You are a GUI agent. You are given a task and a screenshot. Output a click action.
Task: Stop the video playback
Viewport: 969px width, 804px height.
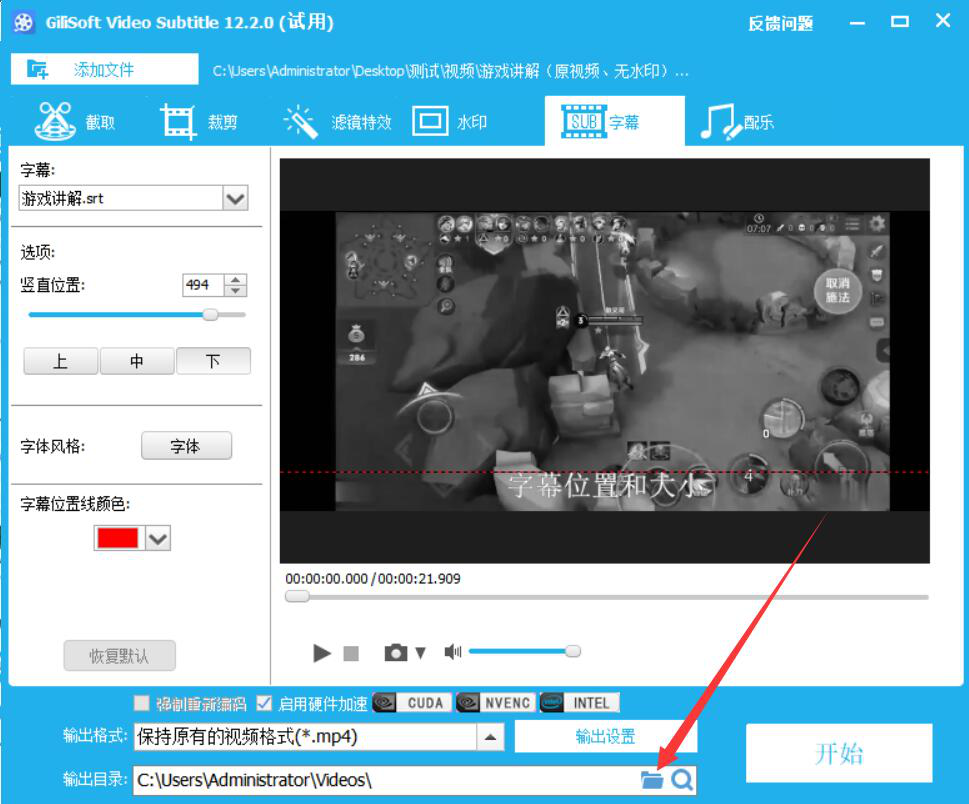[351, 653]
